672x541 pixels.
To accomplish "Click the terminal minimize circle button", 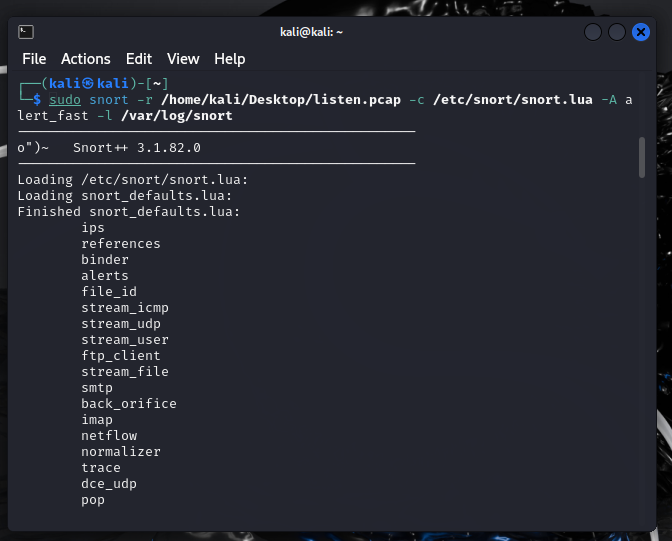I will point(593,32).
